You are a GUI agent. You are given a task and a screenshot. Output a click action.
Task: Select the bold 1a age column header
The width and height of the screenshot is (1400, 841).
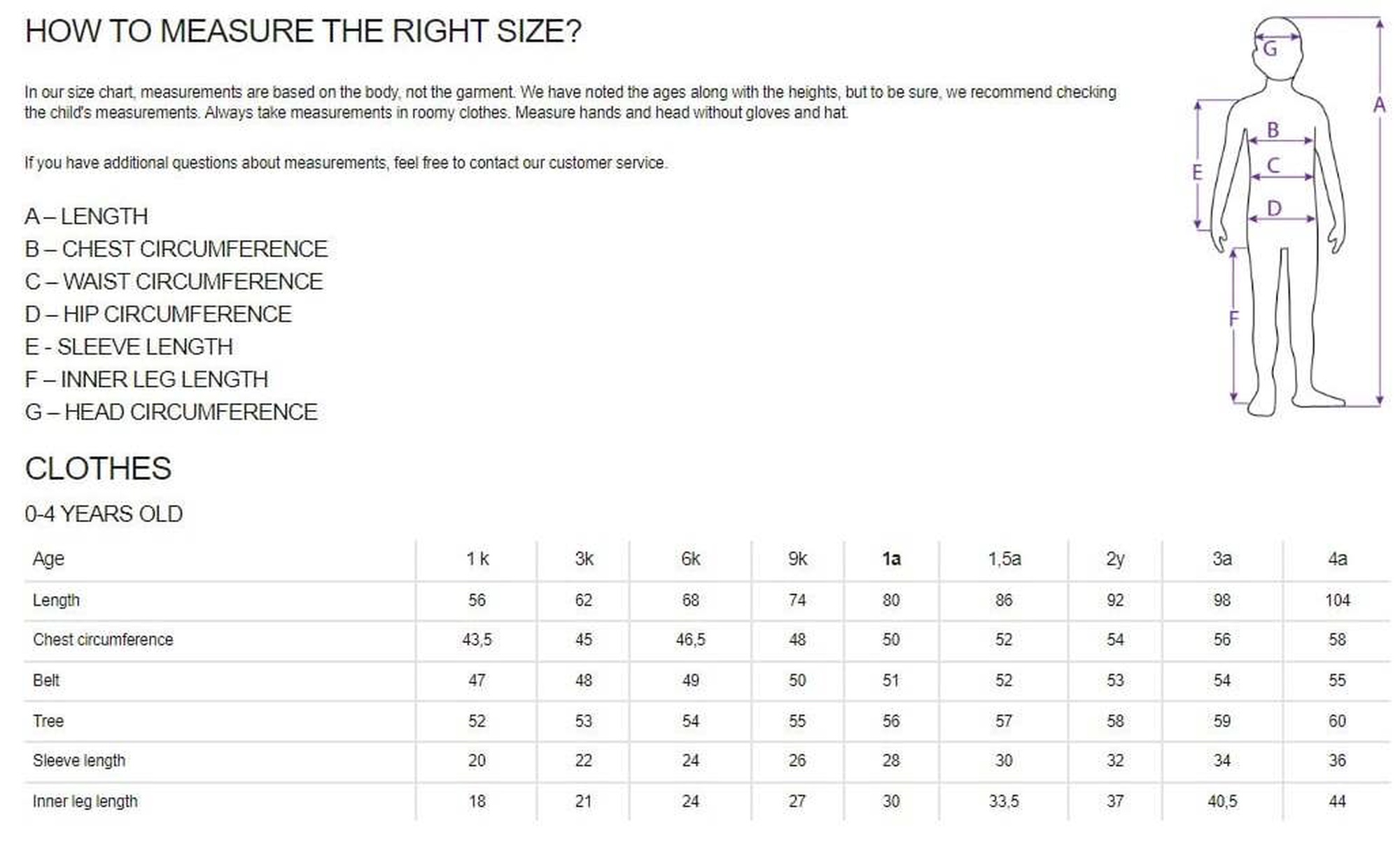890,559
